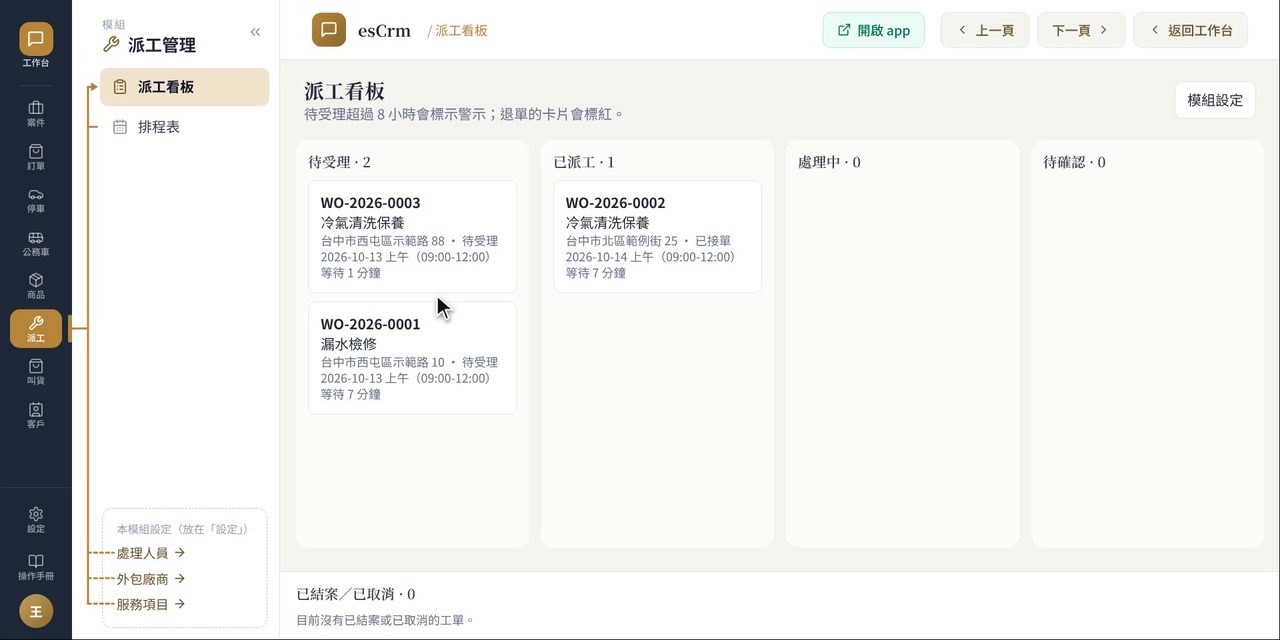Viewport: 1280px width, 640px height.
Task: Click the 開啟 app button
Action: (x=874, y=30)
